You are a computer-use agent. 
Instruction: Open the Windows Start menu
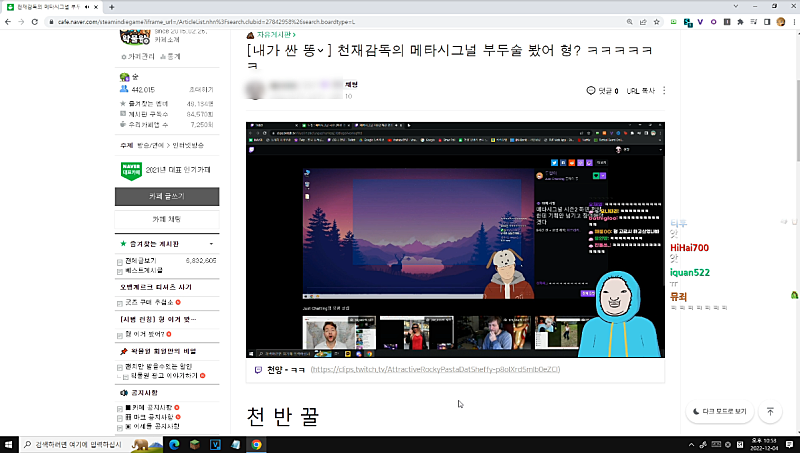click(9, 444)
